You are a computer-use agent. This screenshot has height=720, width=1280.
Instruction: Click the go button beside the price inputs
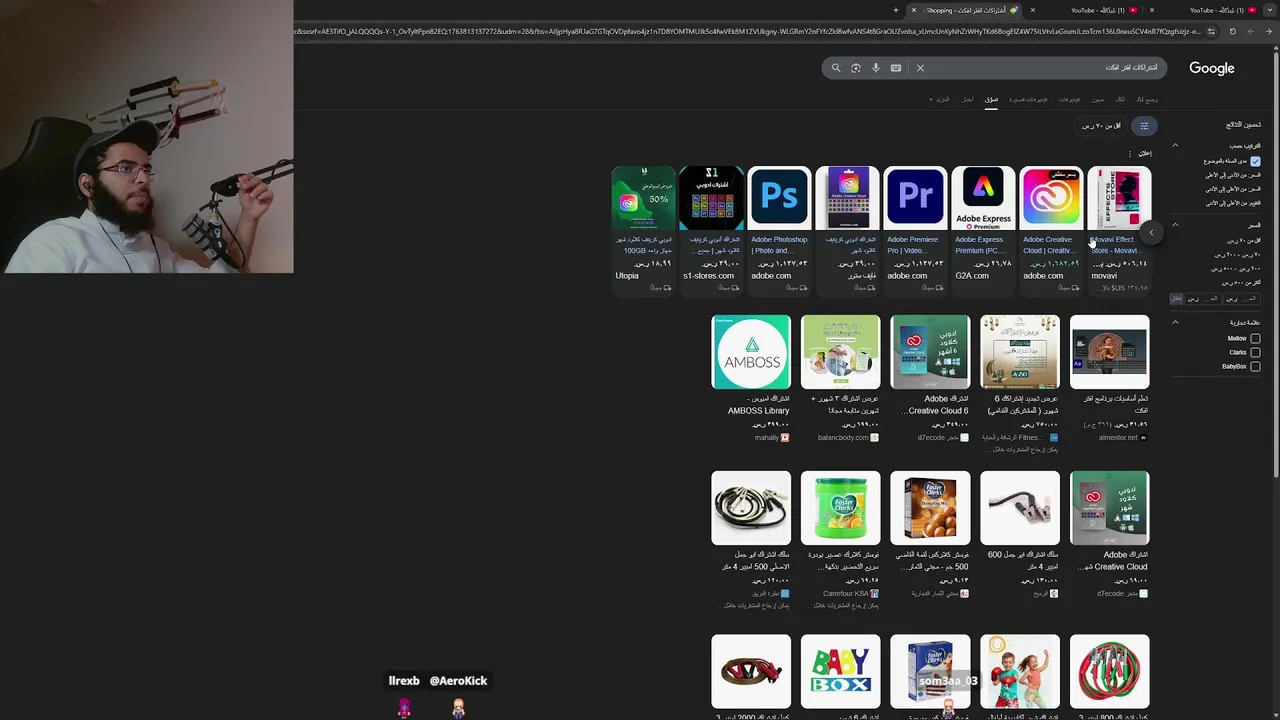tap(1177, 299)
